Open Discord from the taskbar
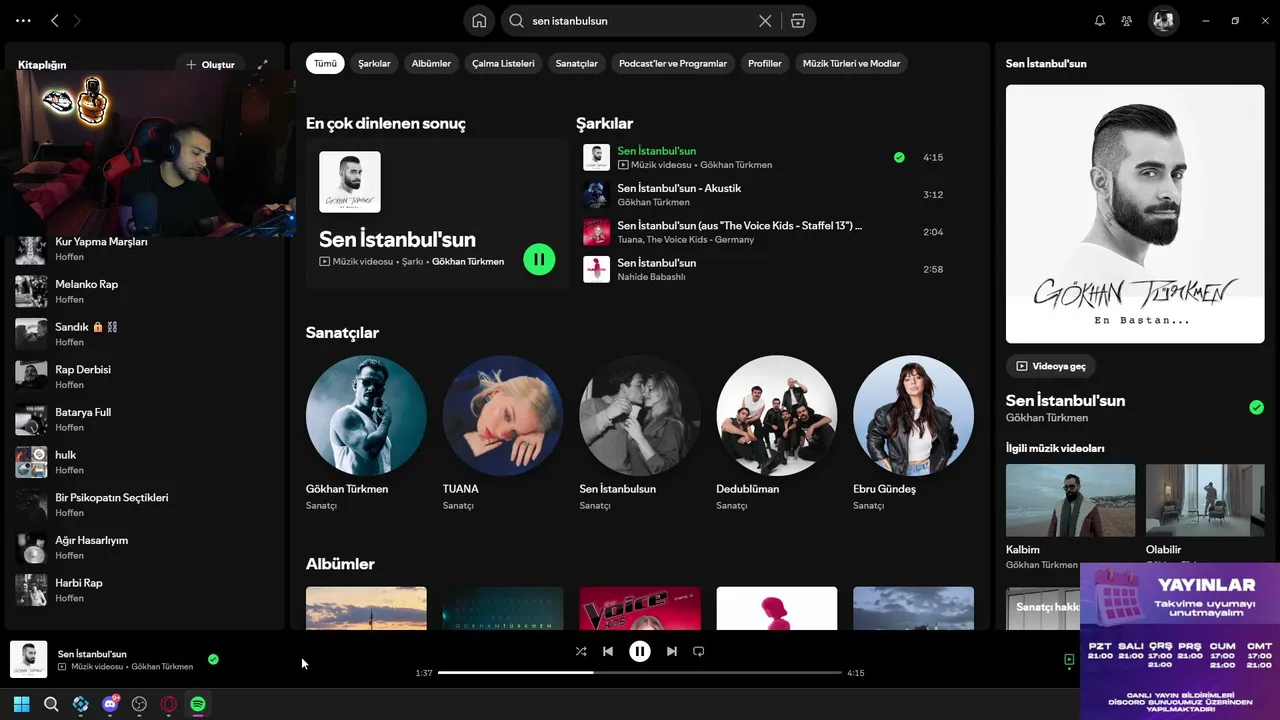Image resolution: width=1280 pixels, height=720 pixels. click(110, 704)
